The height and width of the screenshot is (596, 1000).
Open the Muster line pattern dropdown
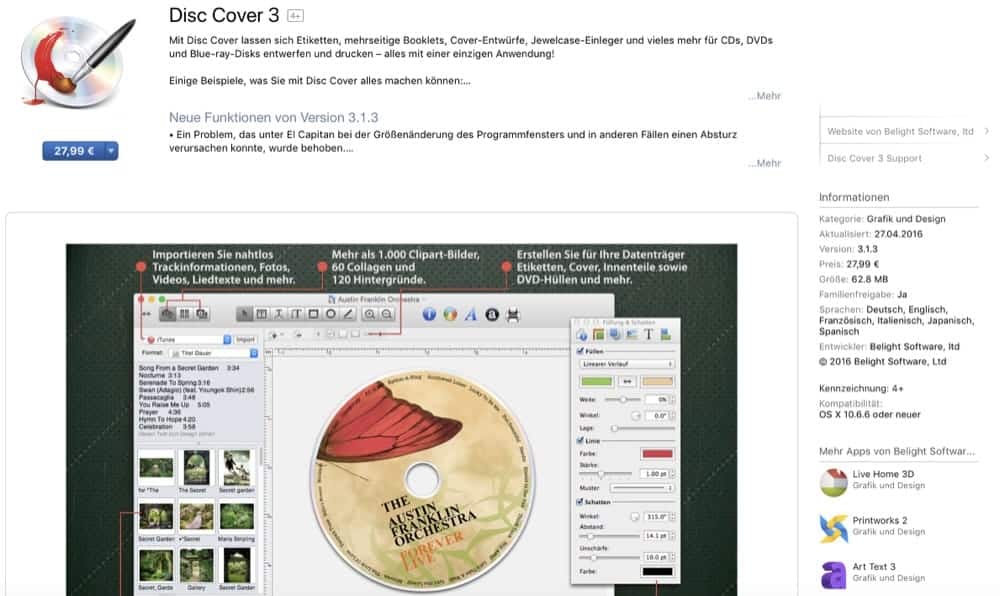642,488
